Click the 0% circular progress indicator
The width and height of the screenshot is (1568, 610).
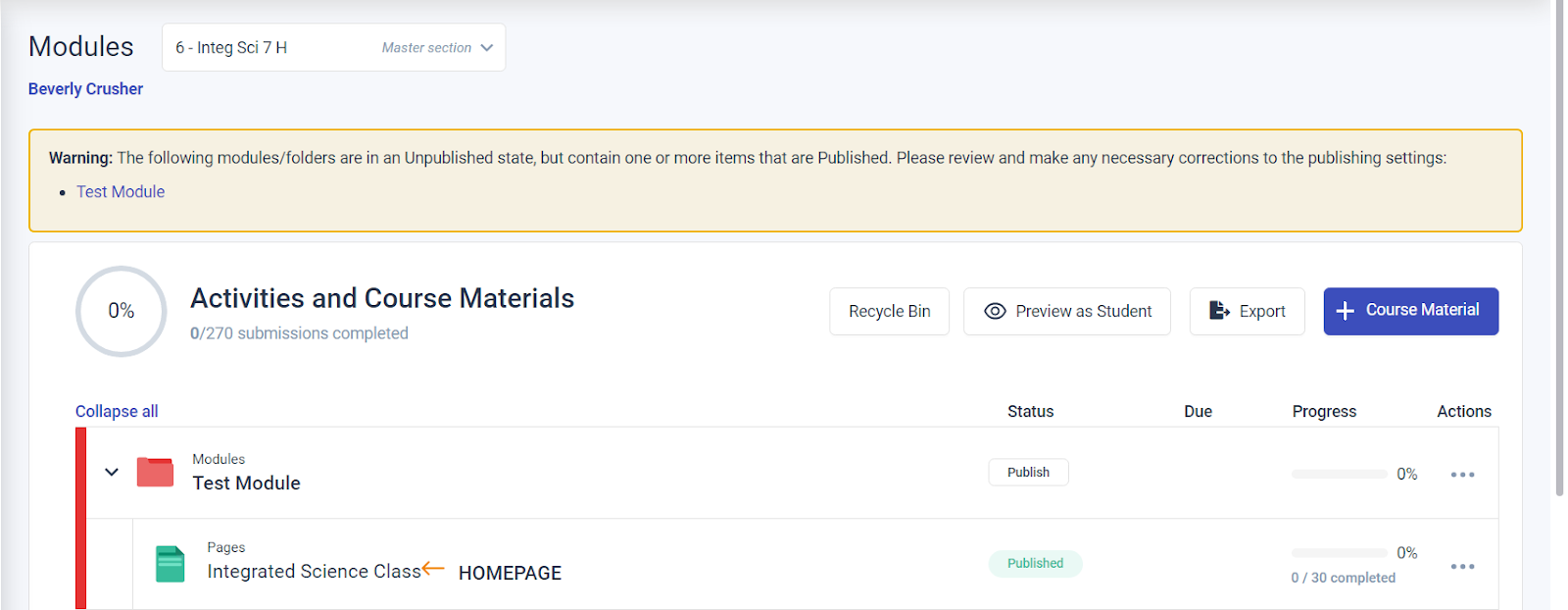pos(122,311)
